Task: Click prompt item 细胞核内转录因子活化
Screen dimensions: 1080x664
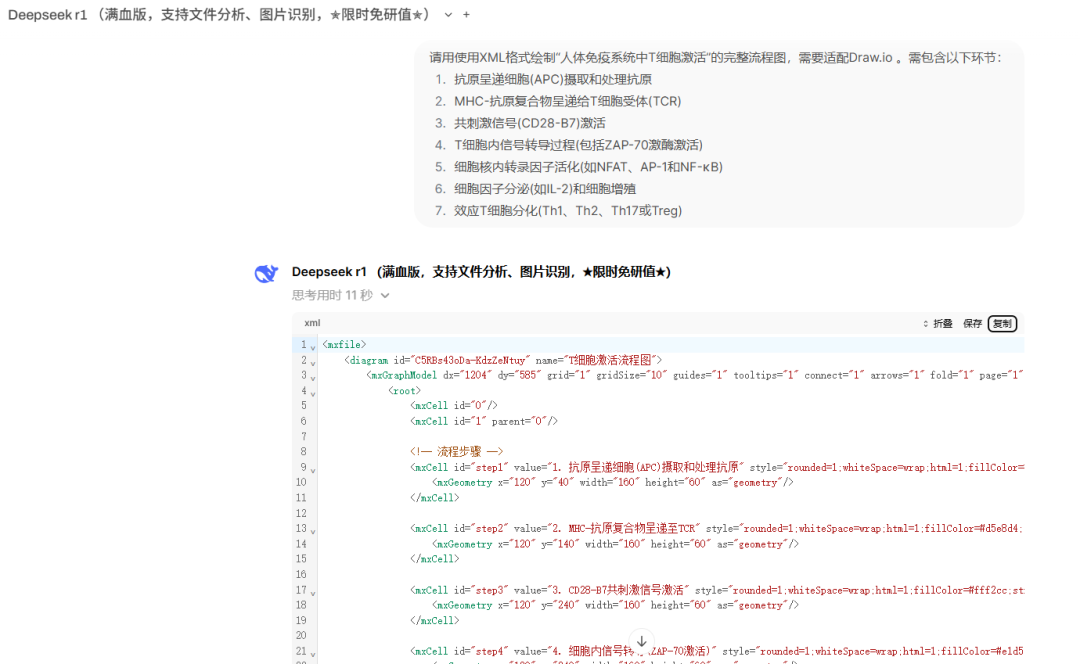Action: click(x=588, y=167)
